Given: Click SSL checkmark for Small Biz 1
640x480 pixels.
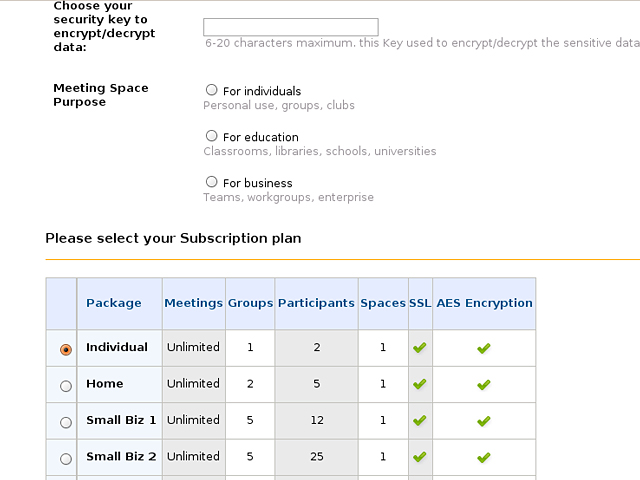Looking at the screenshot, I should [420, 421].
